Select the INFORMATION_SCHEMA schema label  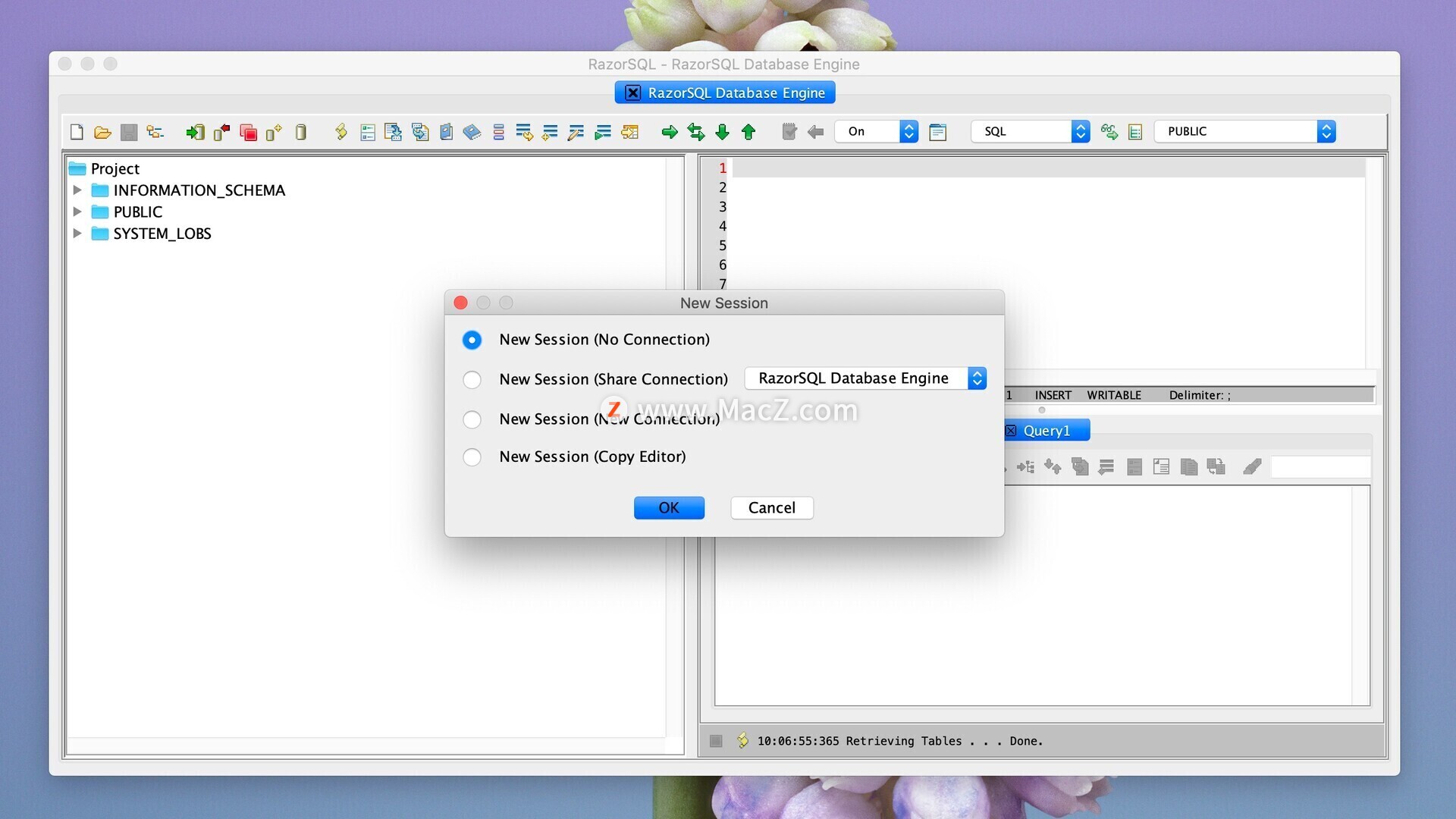click(199, 190)
